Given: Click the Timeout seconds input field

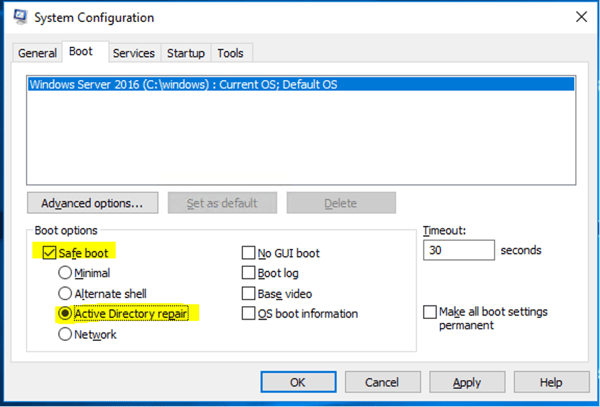Looking at the screenshot, I should tap(459, 250).
